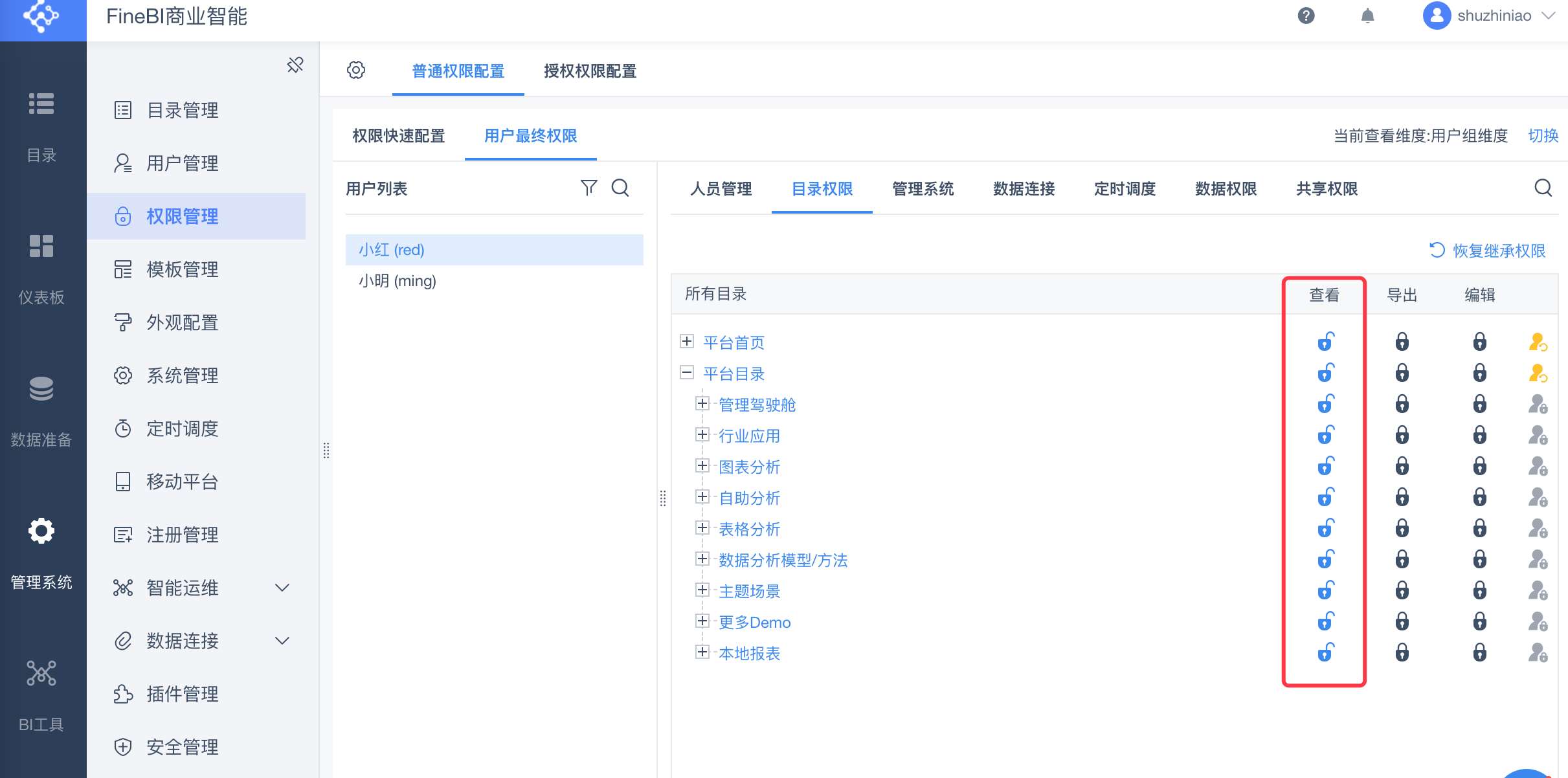Click the filter icon in 用户列表
This screenshot has width=1568, height=778.
click(x=588, y=188)
